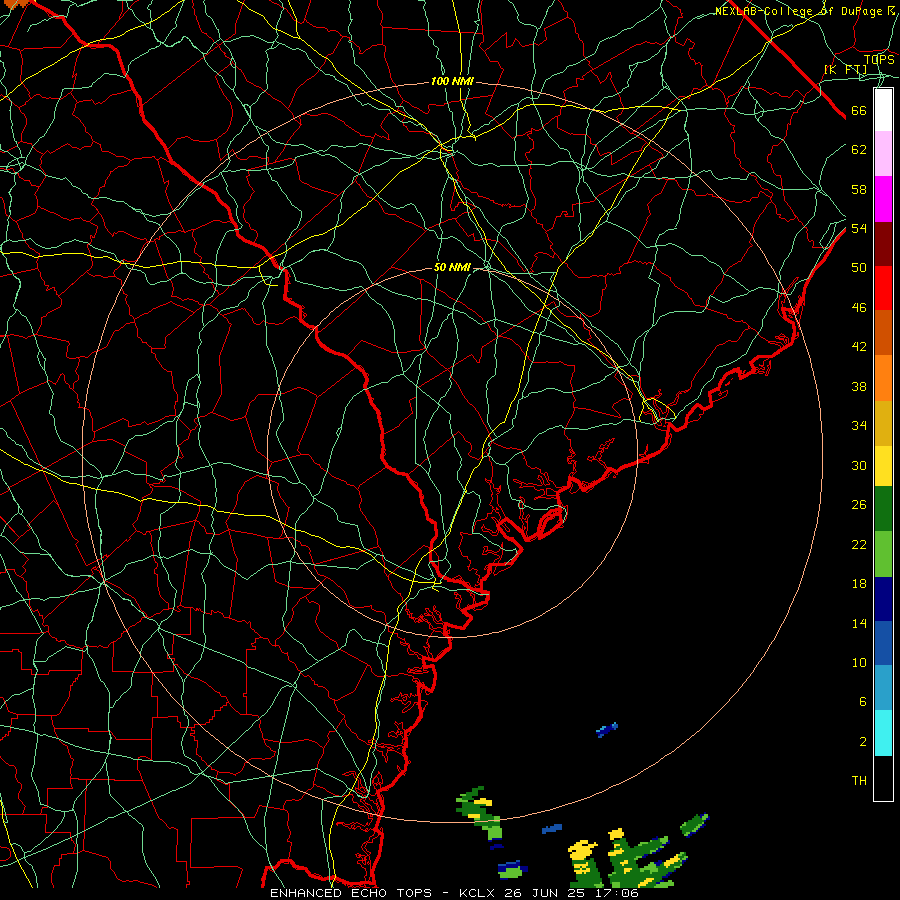
Task: Click the '30' legend value
Action: [859, 465]
